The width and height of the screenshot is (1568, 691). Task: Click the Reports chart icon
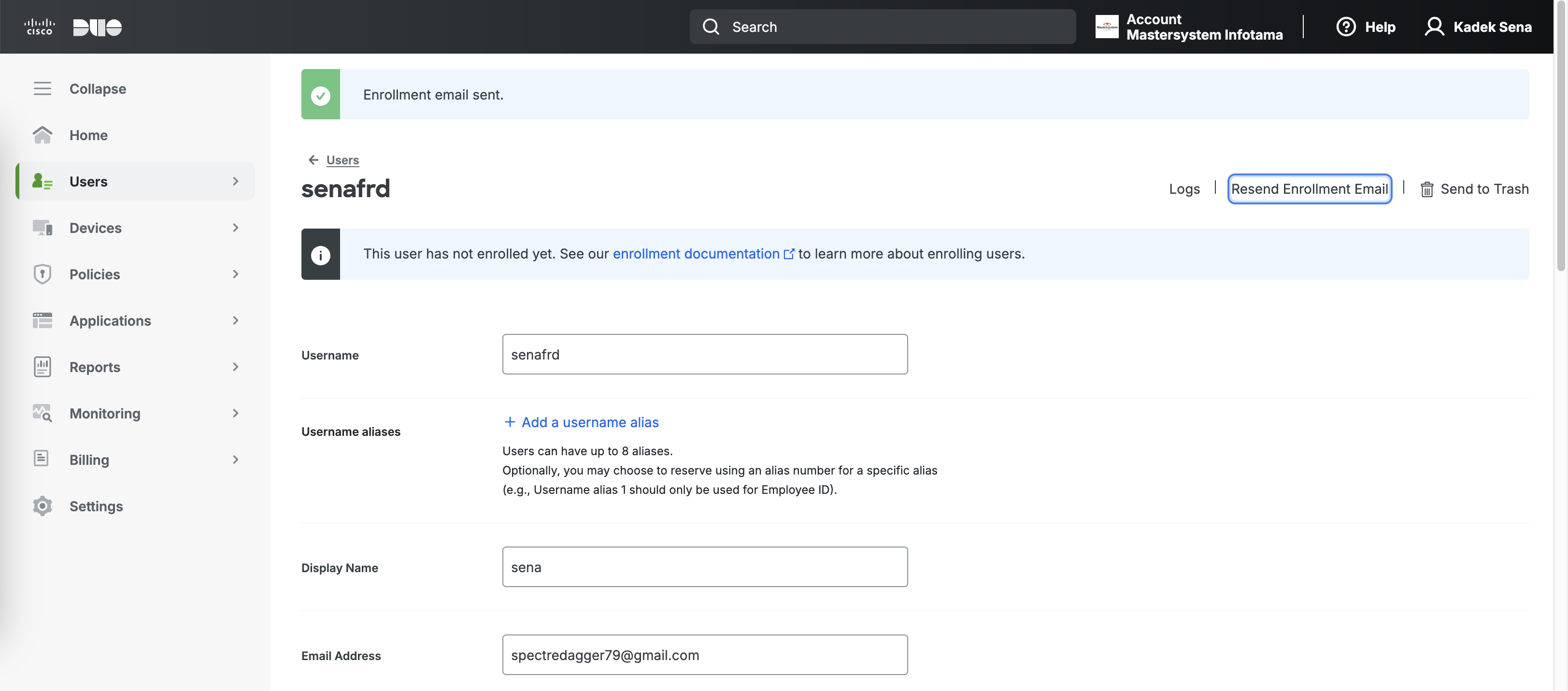42,366
